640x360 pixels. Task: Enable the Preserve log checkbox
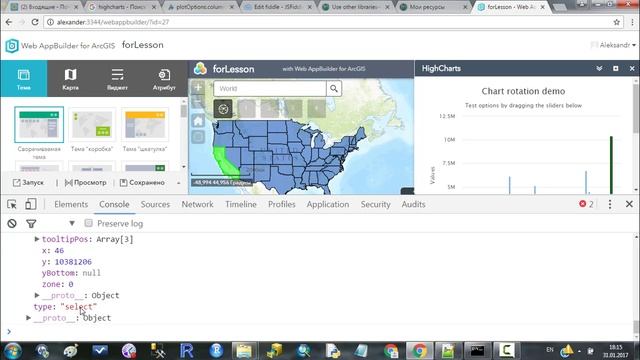[x=88, y=223]
